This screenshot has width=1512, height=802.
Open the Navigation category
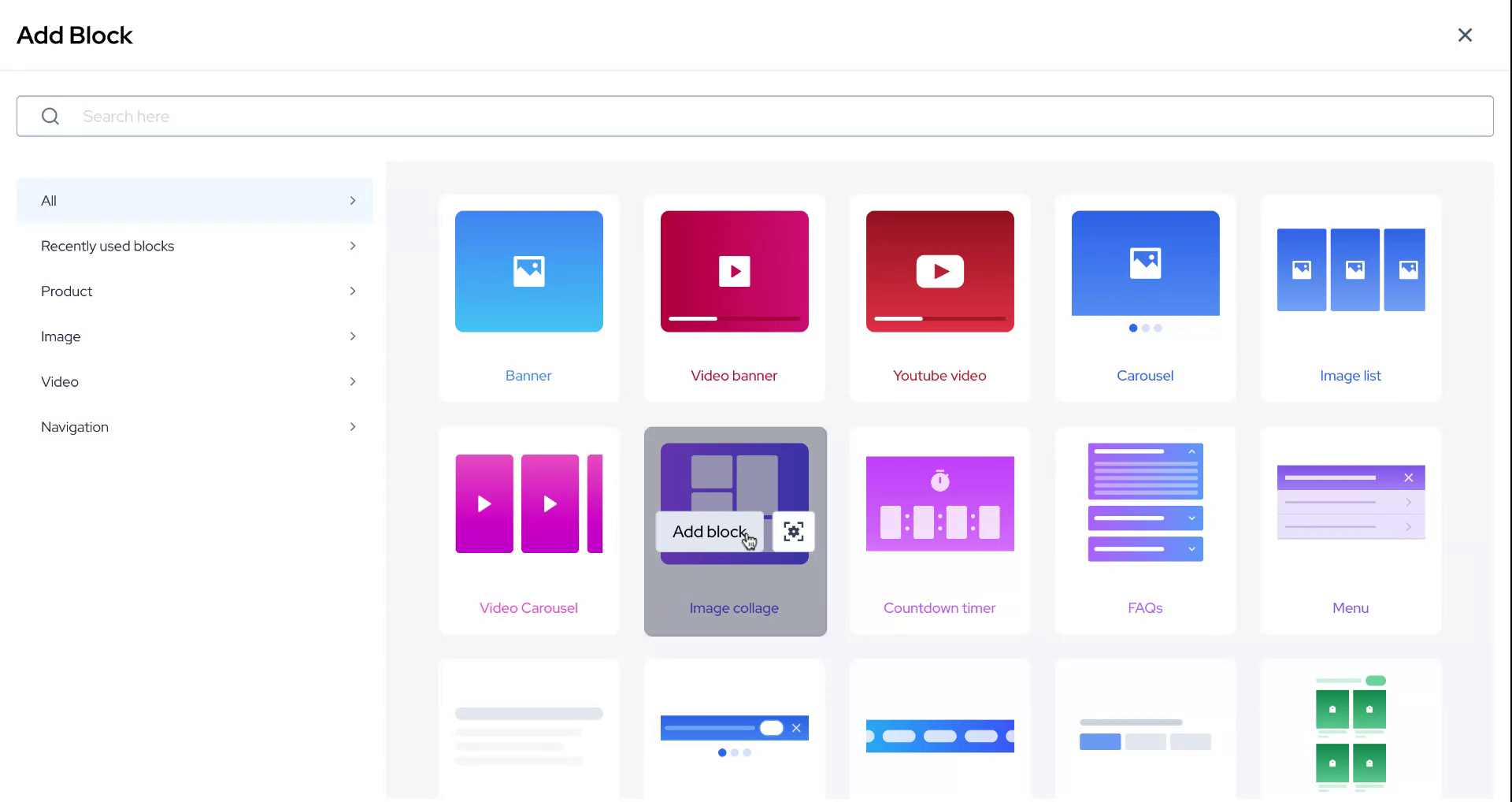pyautogui.click(x=195, y=427)
